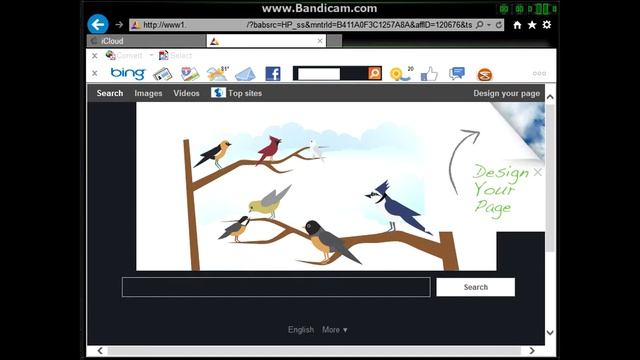This screenshot has height=360, width=640.
Task: Click the Select toolbar button
Action: (x=176, y=55)
